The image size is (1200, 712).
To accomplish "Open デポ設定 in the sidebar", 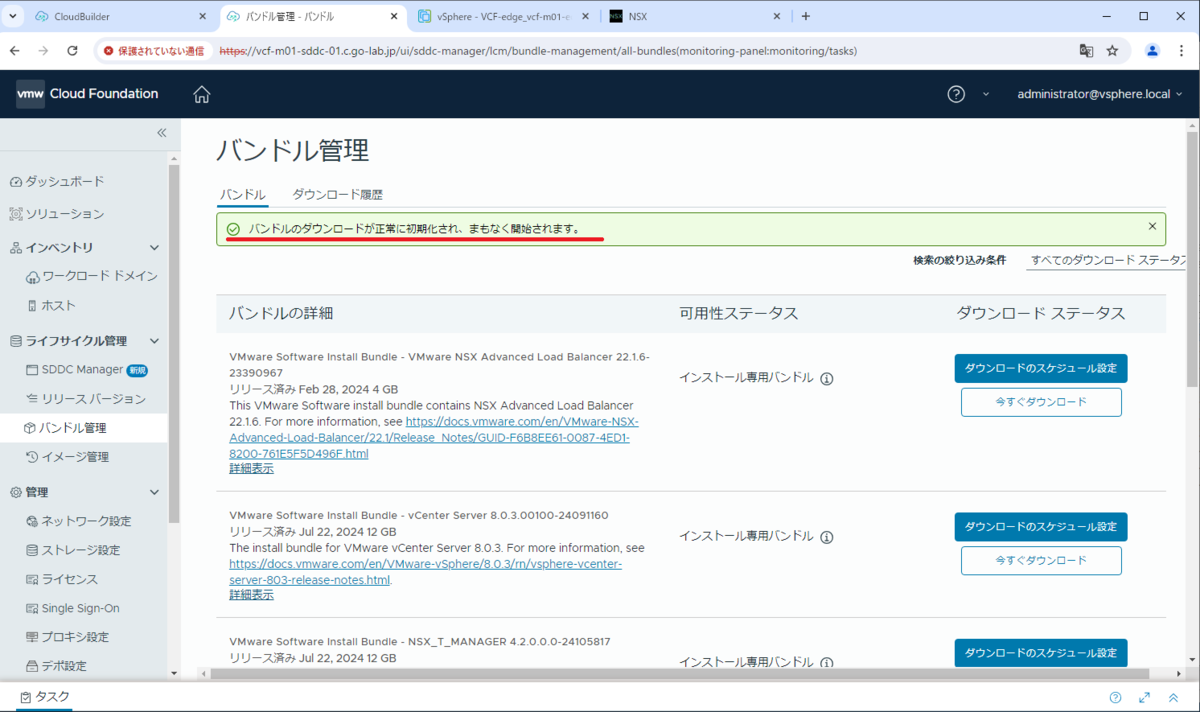I will point(57,666).
